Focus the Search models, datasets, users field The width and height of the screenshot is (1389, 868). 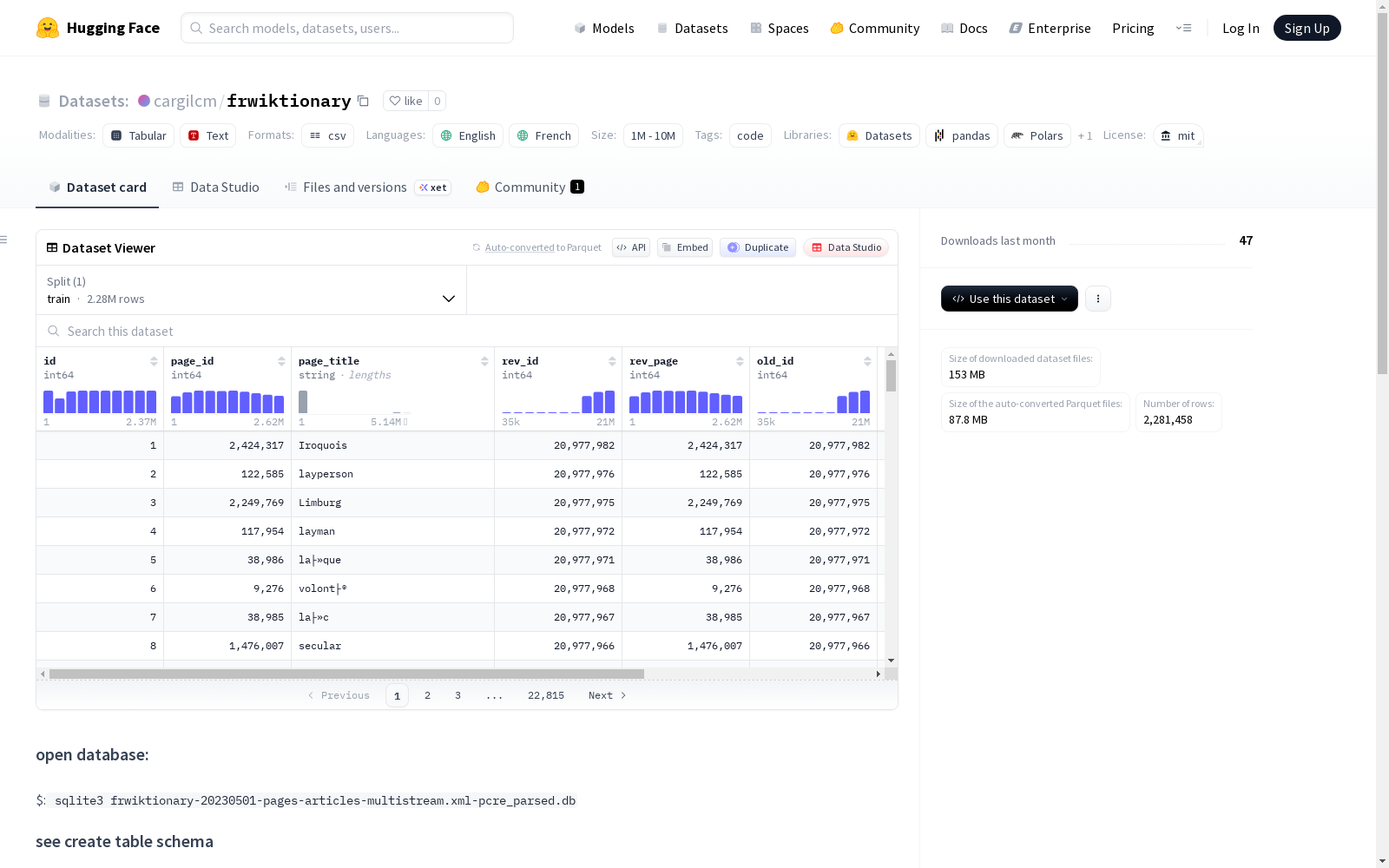tap(347, 28)
